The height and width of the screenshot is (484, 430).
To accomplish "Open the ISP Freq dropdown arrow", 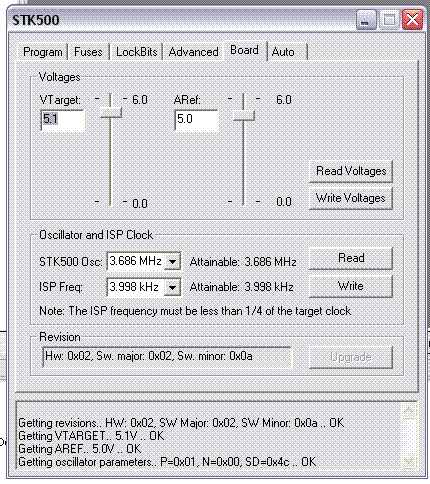I will (173, 287).
